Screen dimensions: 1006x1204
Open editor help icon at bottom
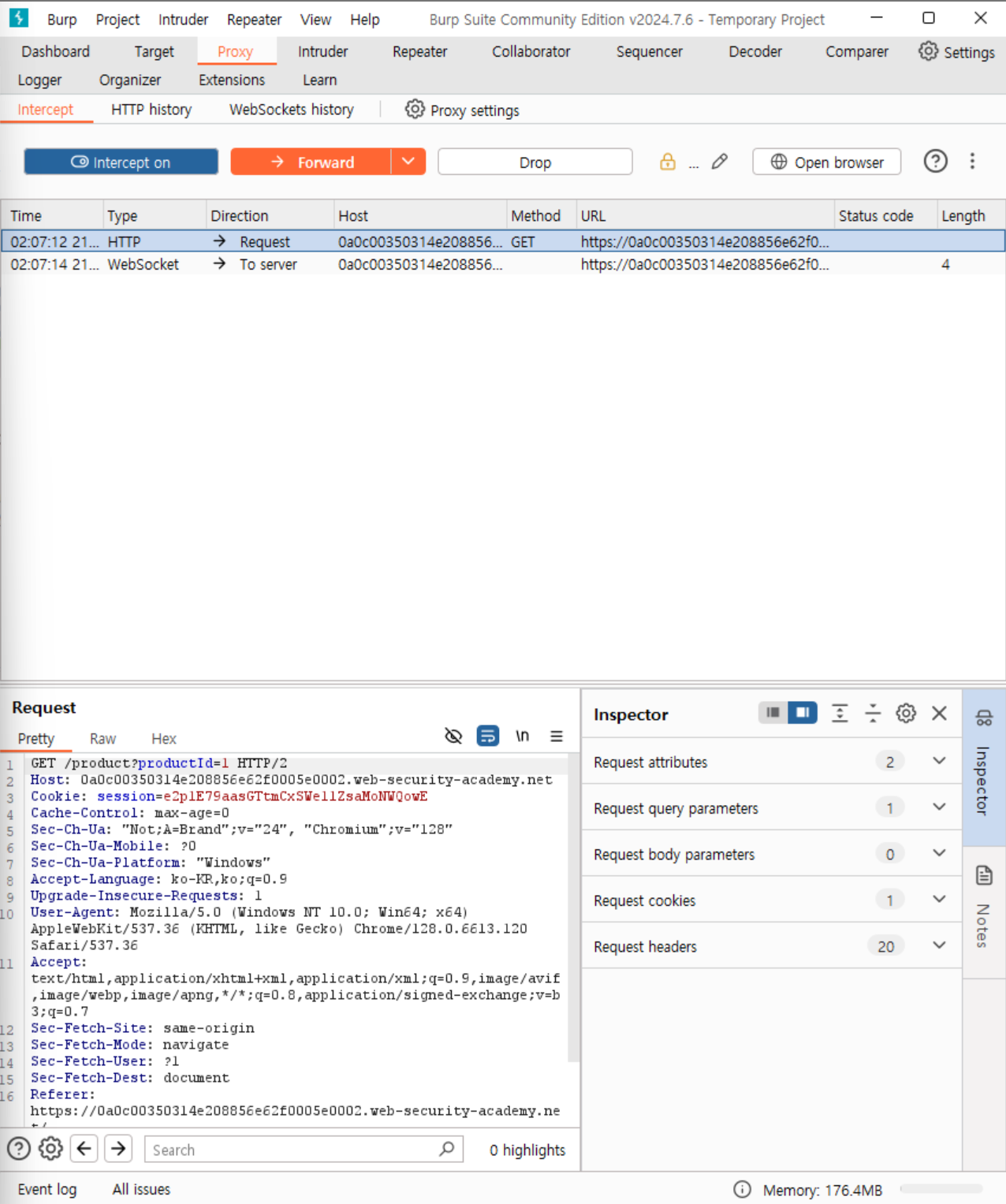click(x=19, y=1149)
